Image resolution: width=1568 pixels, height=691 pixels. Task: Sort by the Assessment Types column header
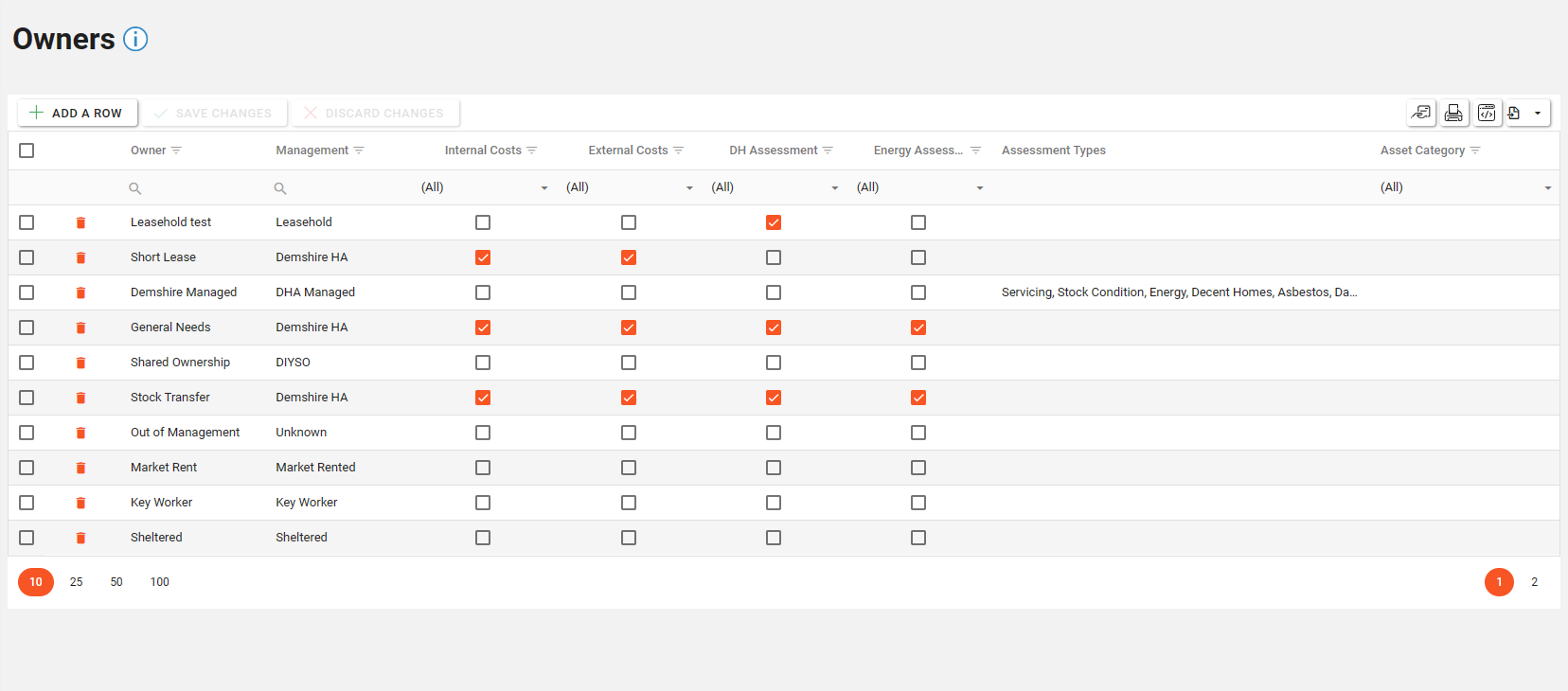pyautogui.click(x=1053, y=151)
